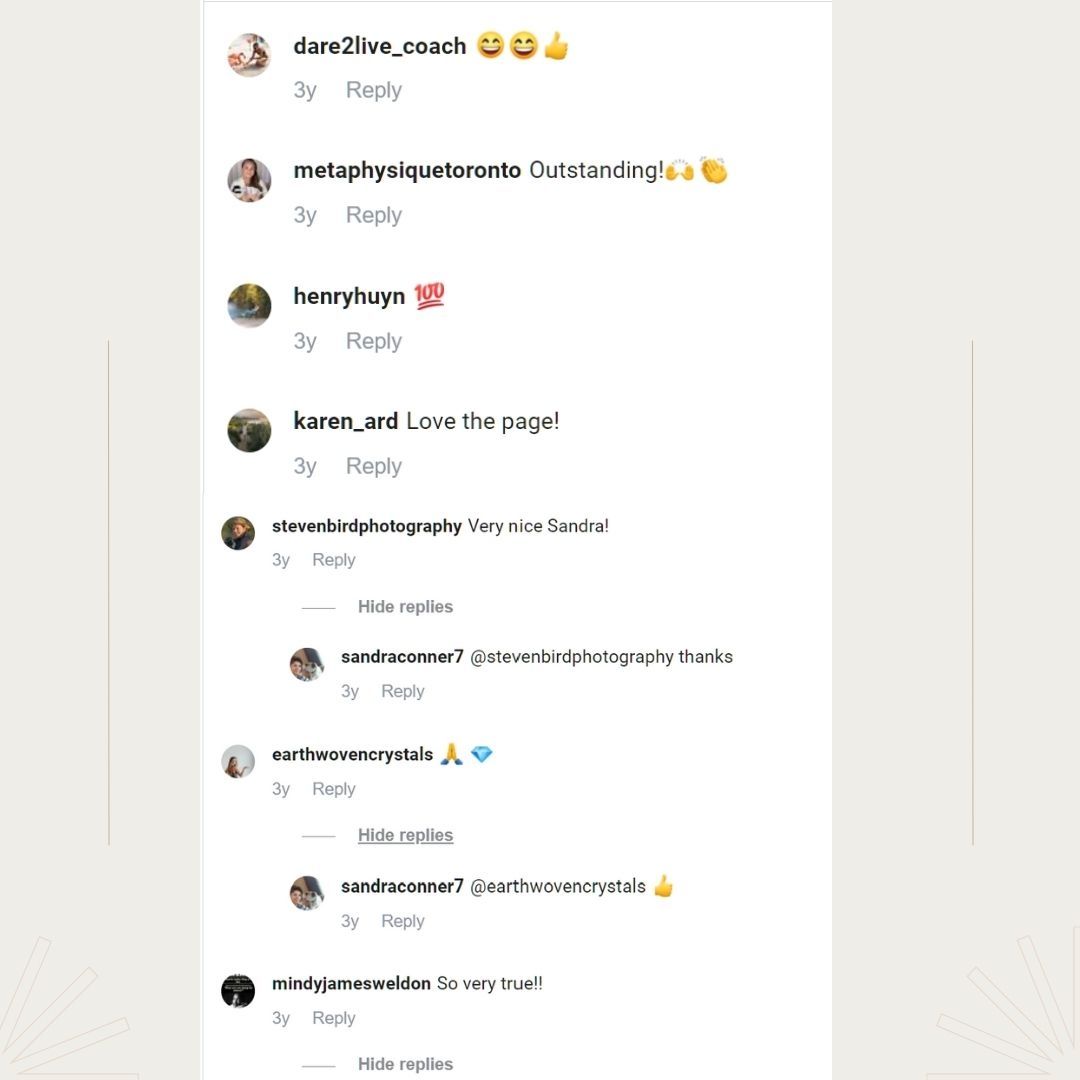Screen dimensions: 1080x1080
Task: Open metaphysiquetoronto's profile picture
Action: coord(249,180)
